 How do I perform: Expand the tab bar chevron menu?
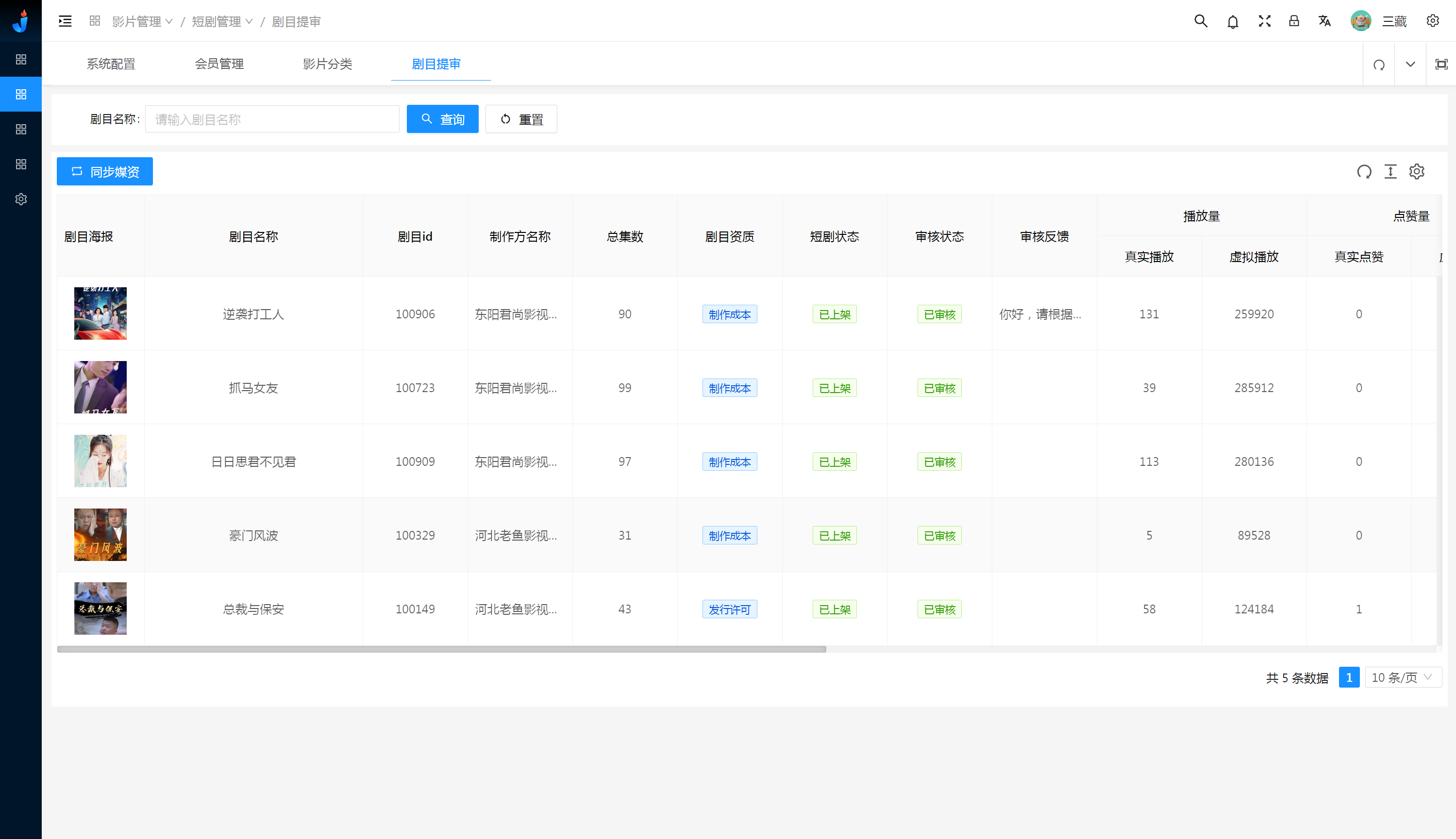pos(1410,64)
